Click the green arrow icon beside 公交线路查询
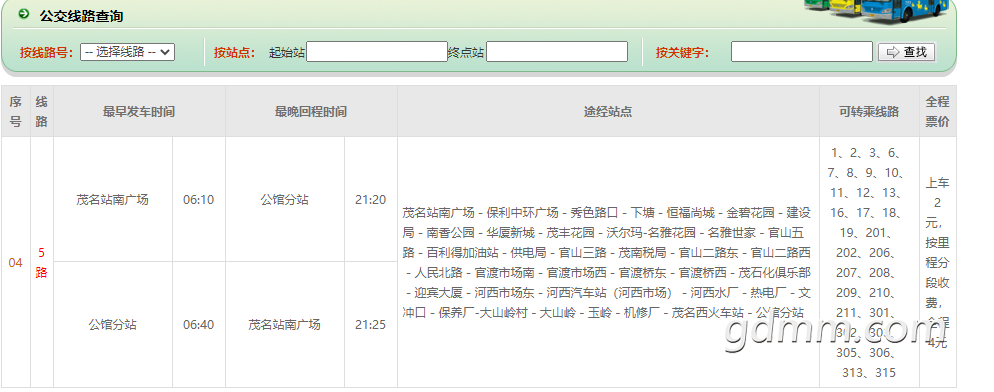This screenshot has width=994, height=392. [24, 14]
